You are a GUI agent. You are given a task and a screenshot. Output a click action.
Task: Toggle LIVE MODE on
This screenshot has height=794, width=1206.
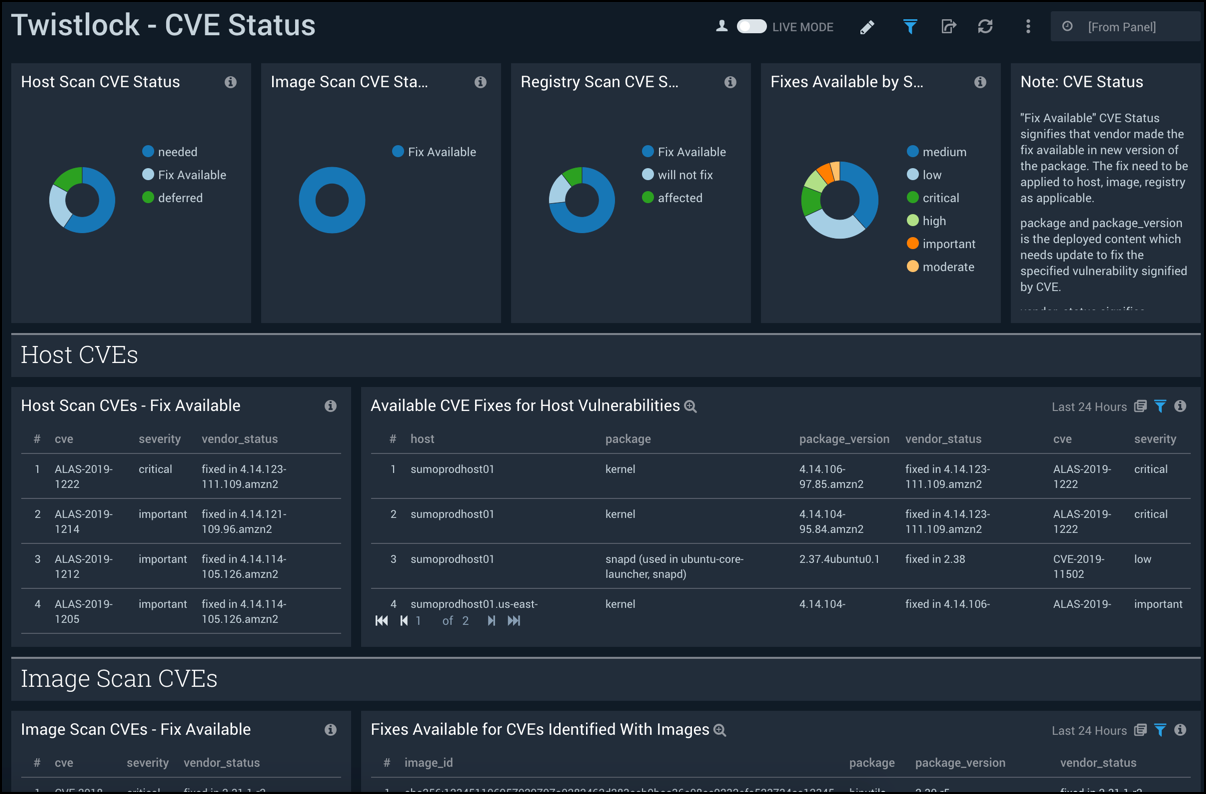[750, 27]
